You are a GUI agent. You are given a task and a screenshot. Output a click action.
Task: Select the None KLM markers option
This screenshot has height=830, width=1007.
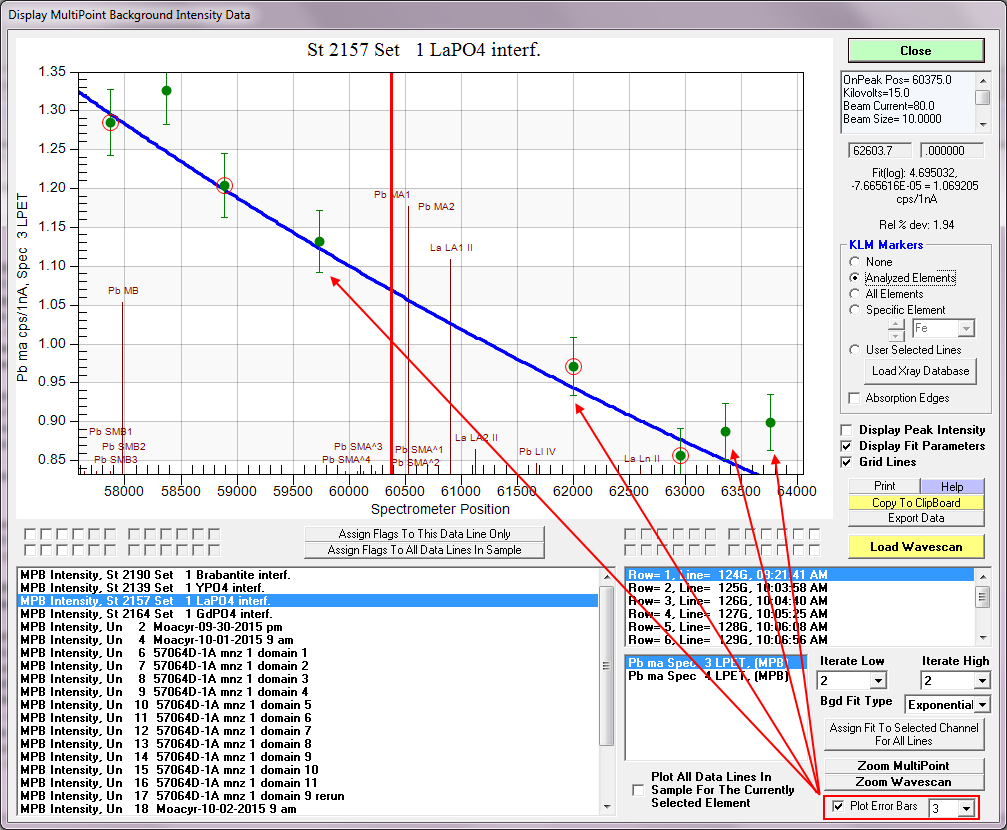[x=854, y=262]
